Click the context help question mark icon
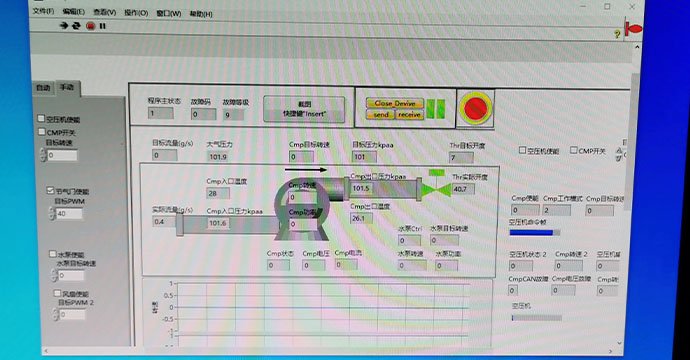This screenshot has height=360, width=690. pyautogui.click(x=617, y=34)
